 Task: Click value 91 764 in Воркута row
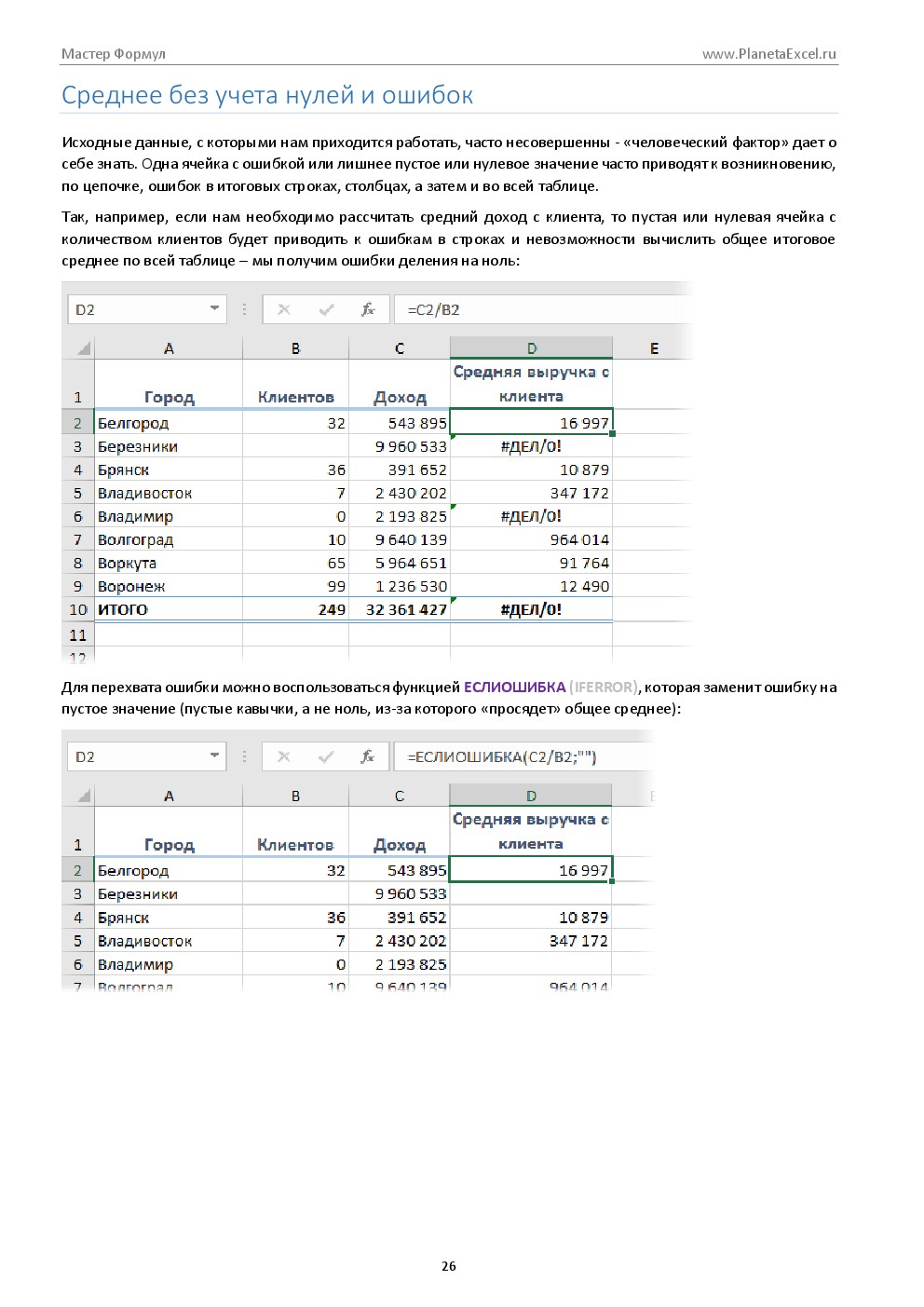pyautogui.click(x=531, y=563)
